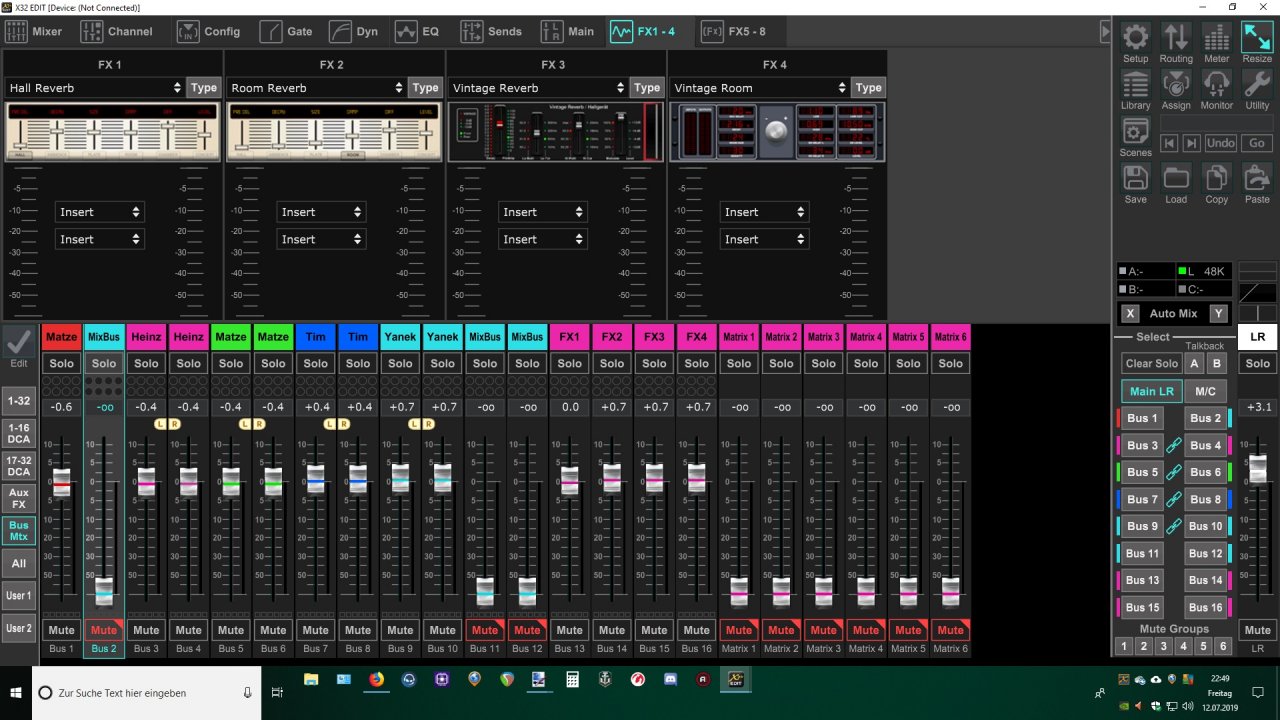Solo the Bus 1 Matze channel
The height and width of the screenshot is (720, 1280).
[x=61, y=363]
